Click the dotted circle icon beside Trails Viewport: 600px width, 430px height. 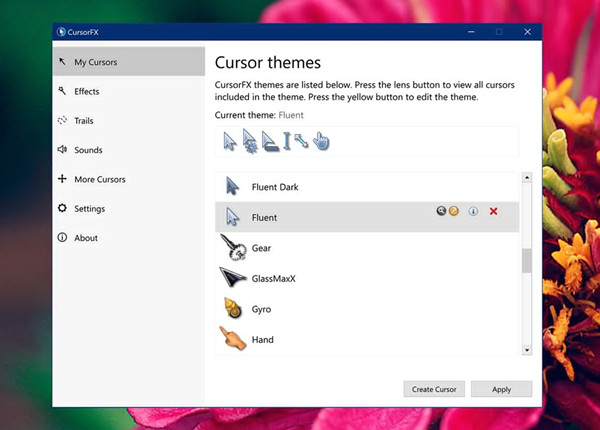click(x=62, y=120)
